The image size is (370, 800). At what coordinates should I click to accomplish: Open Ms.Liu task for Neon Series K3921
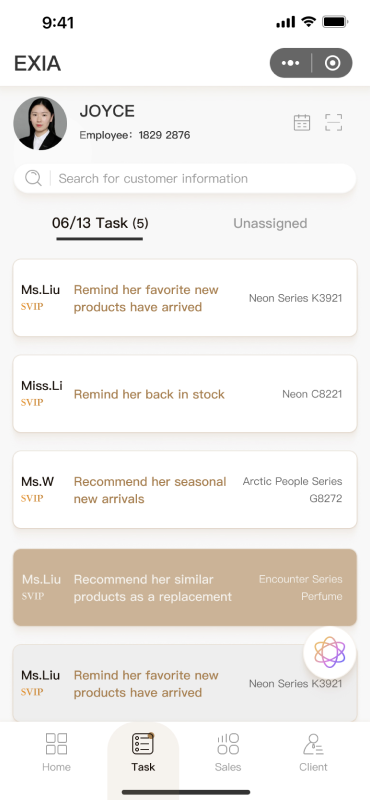(x=185, y=298)
